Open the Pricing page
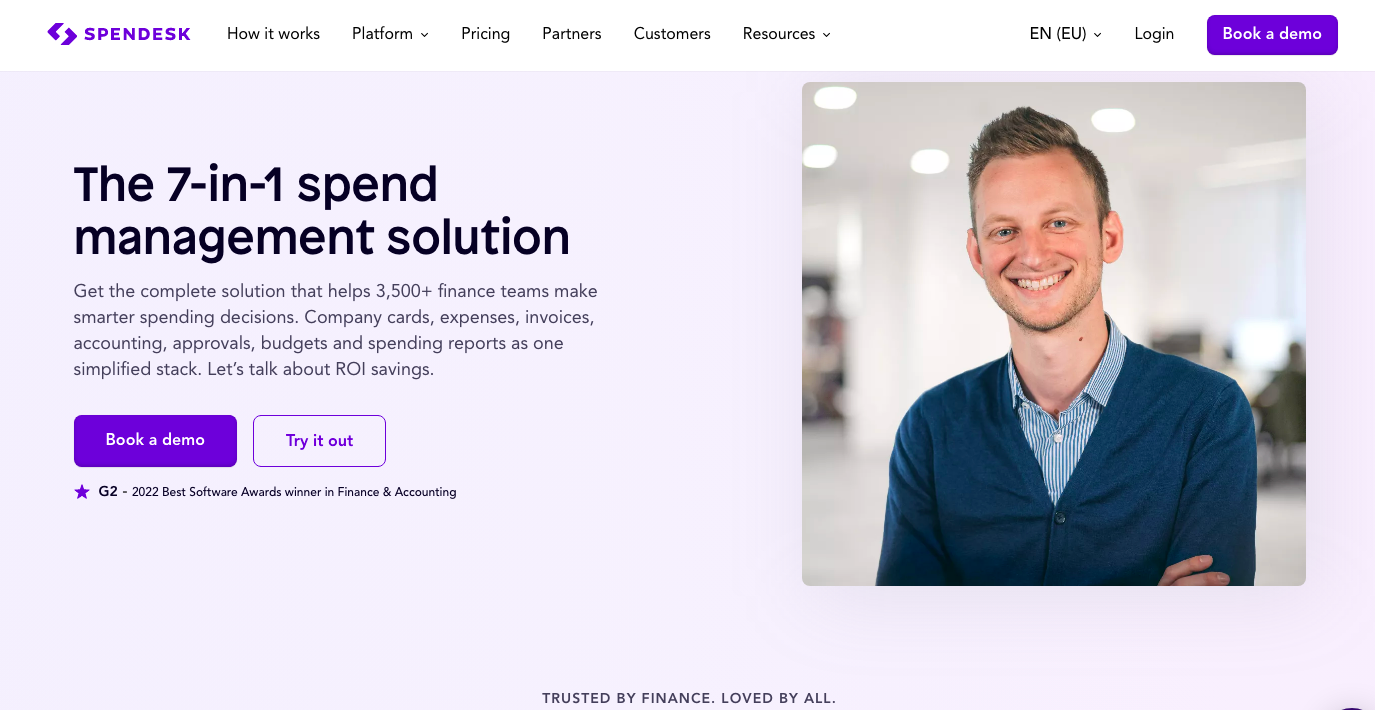 pos(485,34)
